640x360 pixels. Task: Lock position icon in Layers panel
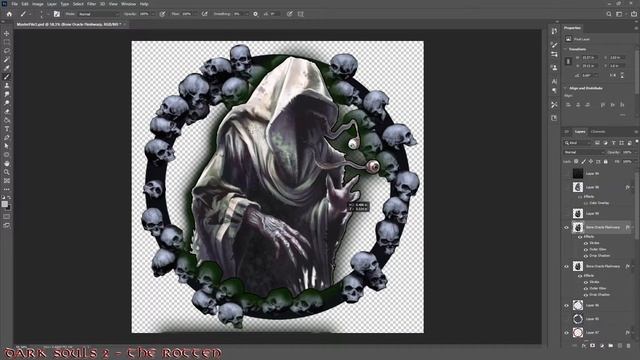(x=591, y=162)
